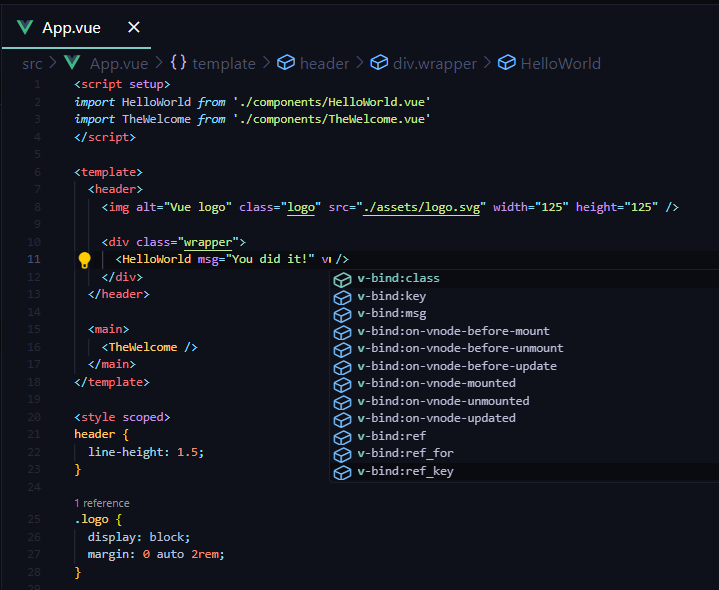Click the curly braces template icon in breadcrumbs
The image size is (719, 590).
tap(178, 63)
